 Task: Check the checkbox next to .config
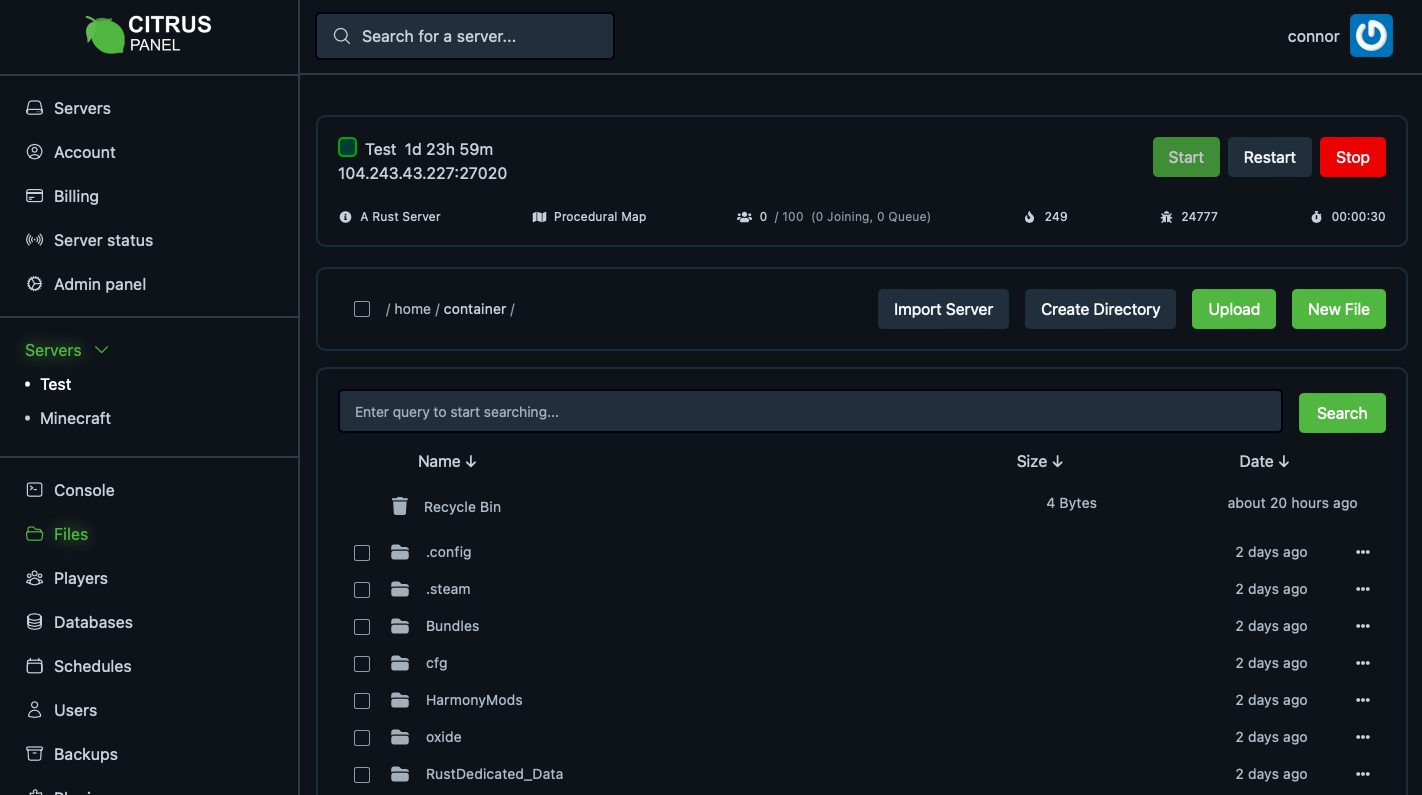[362, 553]
